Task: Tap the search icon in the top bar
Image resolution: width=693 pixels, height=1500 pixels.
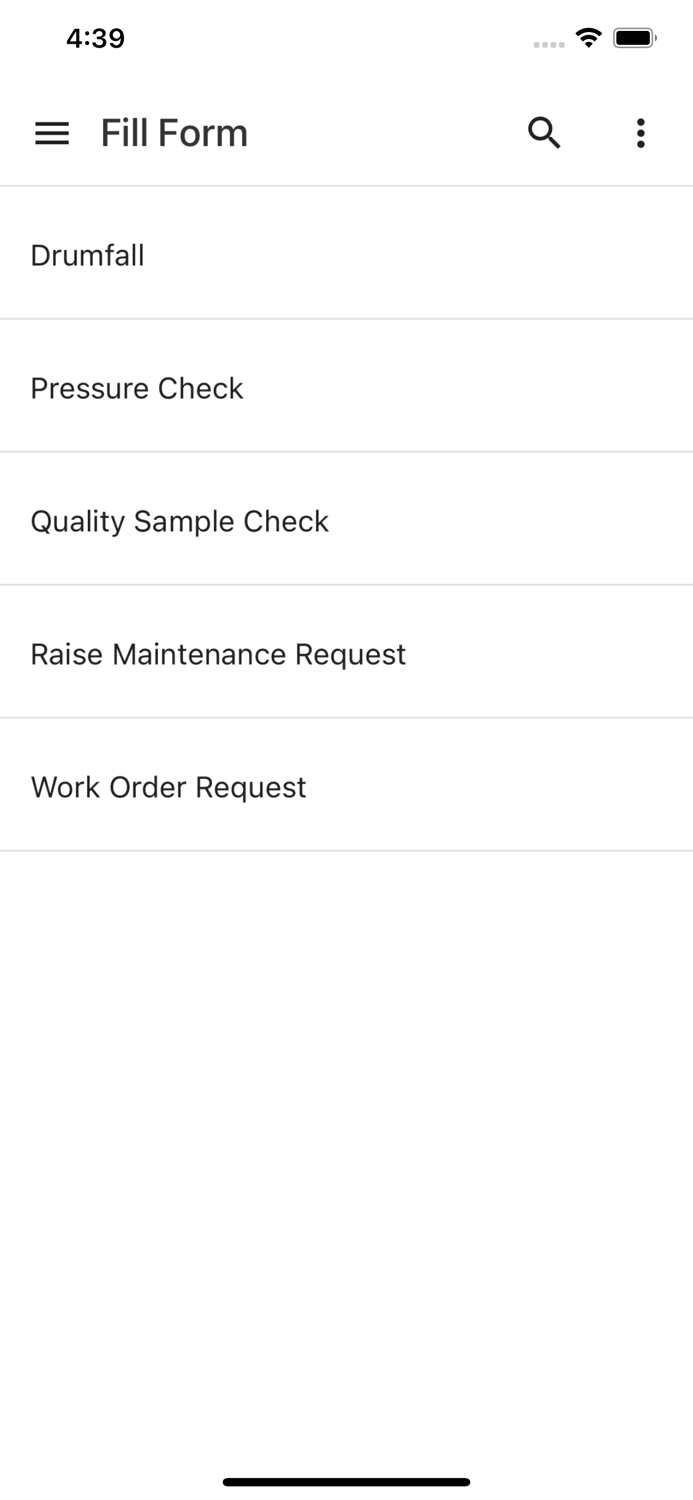Action: [x=544, y=132]
